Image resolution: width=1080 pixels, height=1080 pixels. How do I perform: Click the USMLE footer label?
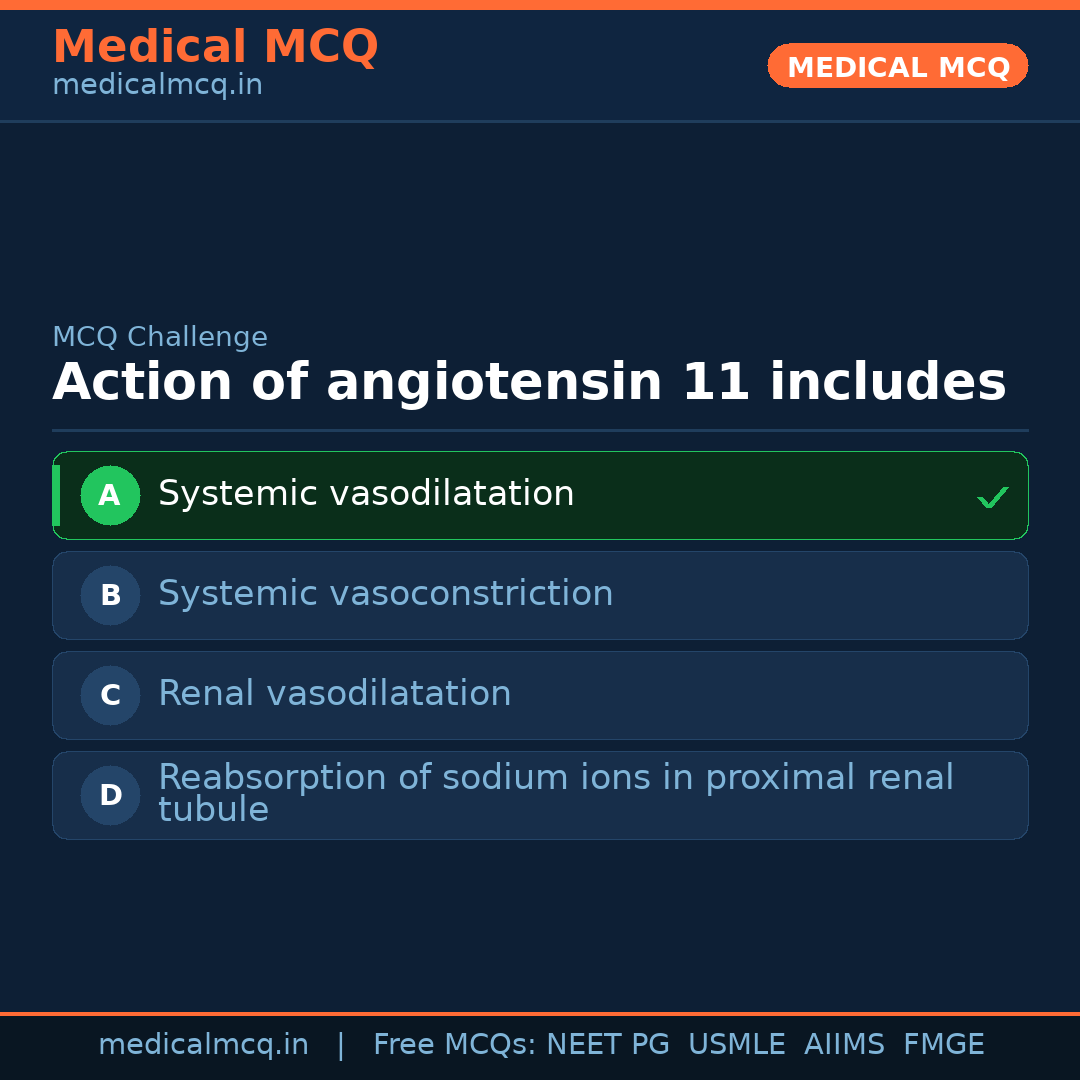click(x=736, y=1045)
